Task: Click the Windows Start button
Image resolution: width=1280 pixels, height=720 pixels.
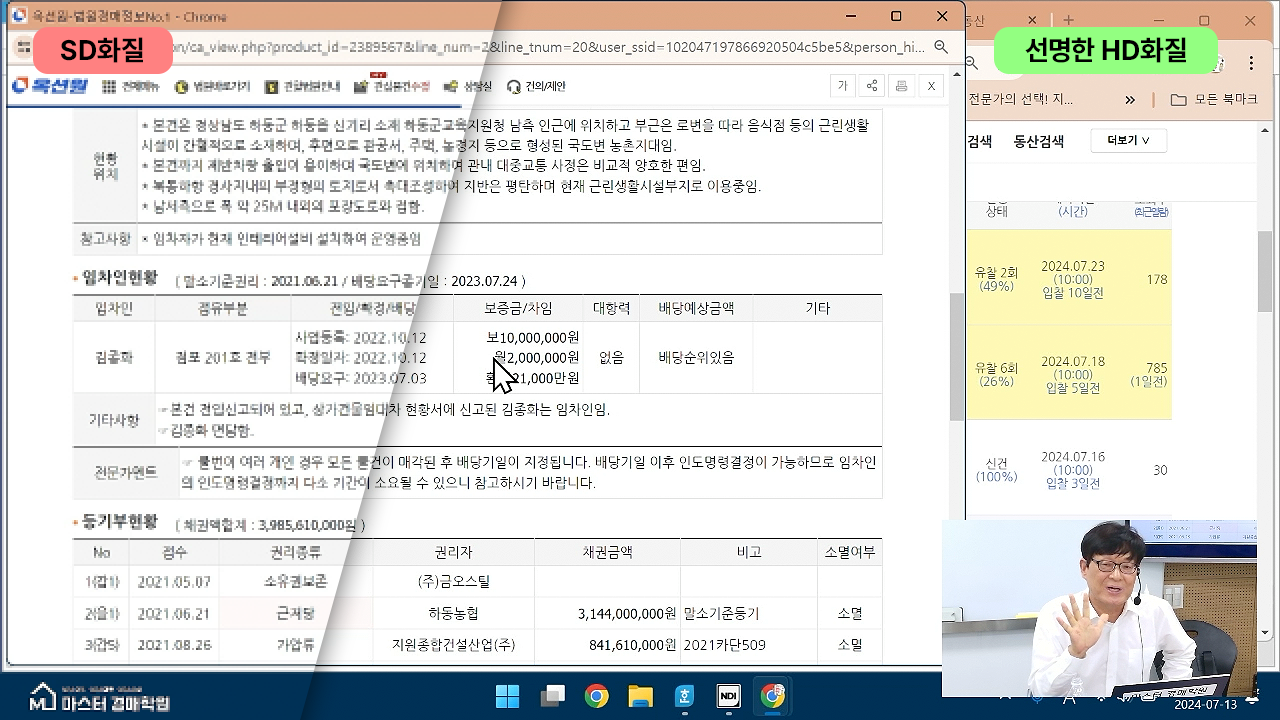Action: click(x=508, y=696)
